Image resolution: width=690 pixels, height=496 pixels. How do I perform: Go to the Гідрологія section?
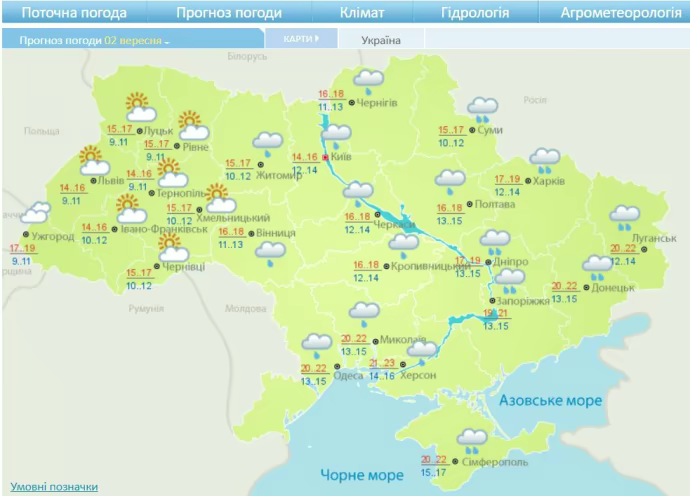click(475, 13)
